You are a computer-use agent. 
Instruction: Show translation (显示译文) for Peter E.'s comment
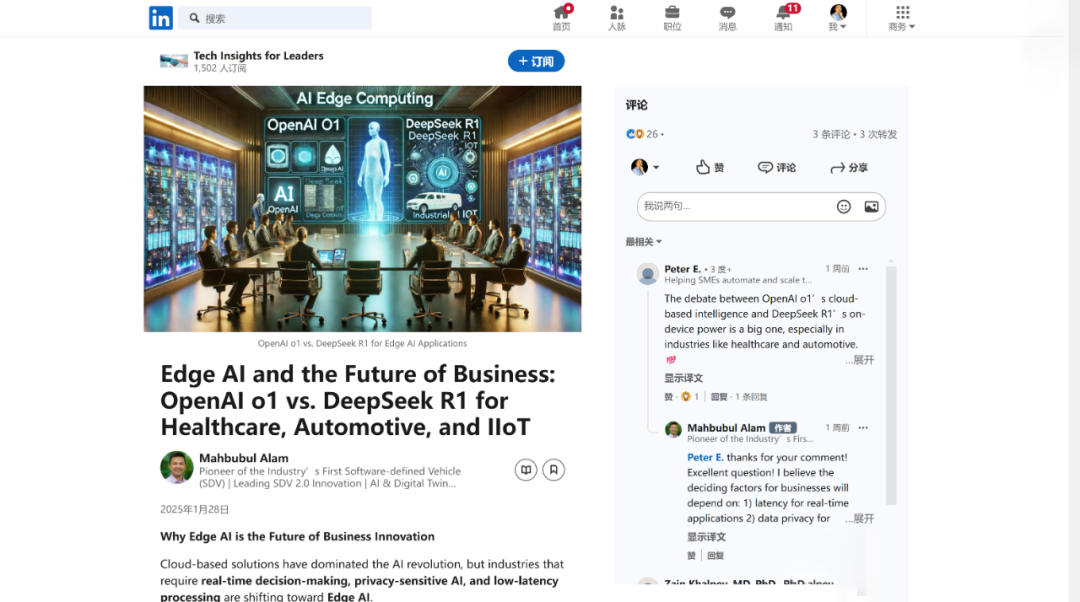683,378
